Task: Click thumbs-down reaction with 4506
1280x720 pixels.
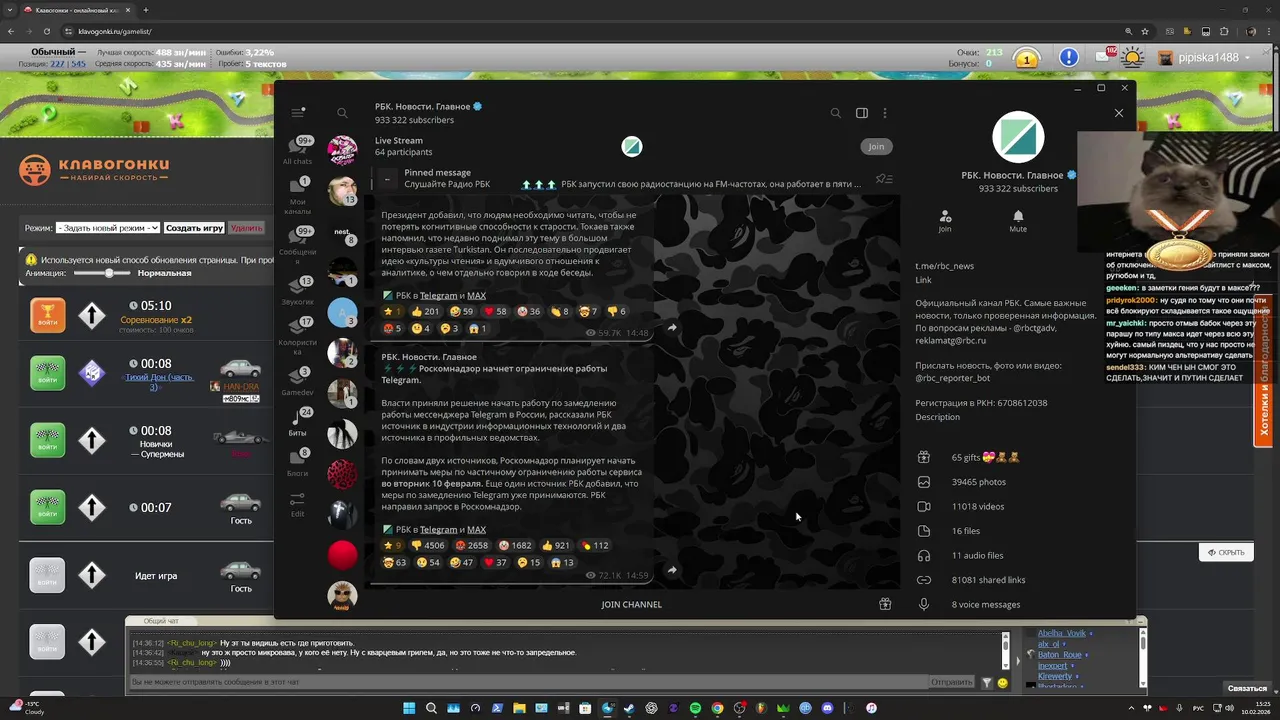Action: 427,545
